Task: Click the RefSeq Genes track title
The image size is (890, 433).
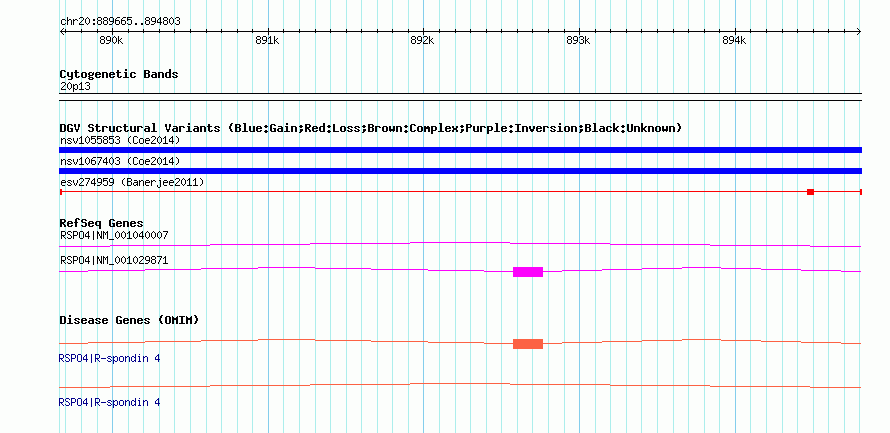Action: tap(102, 223)
